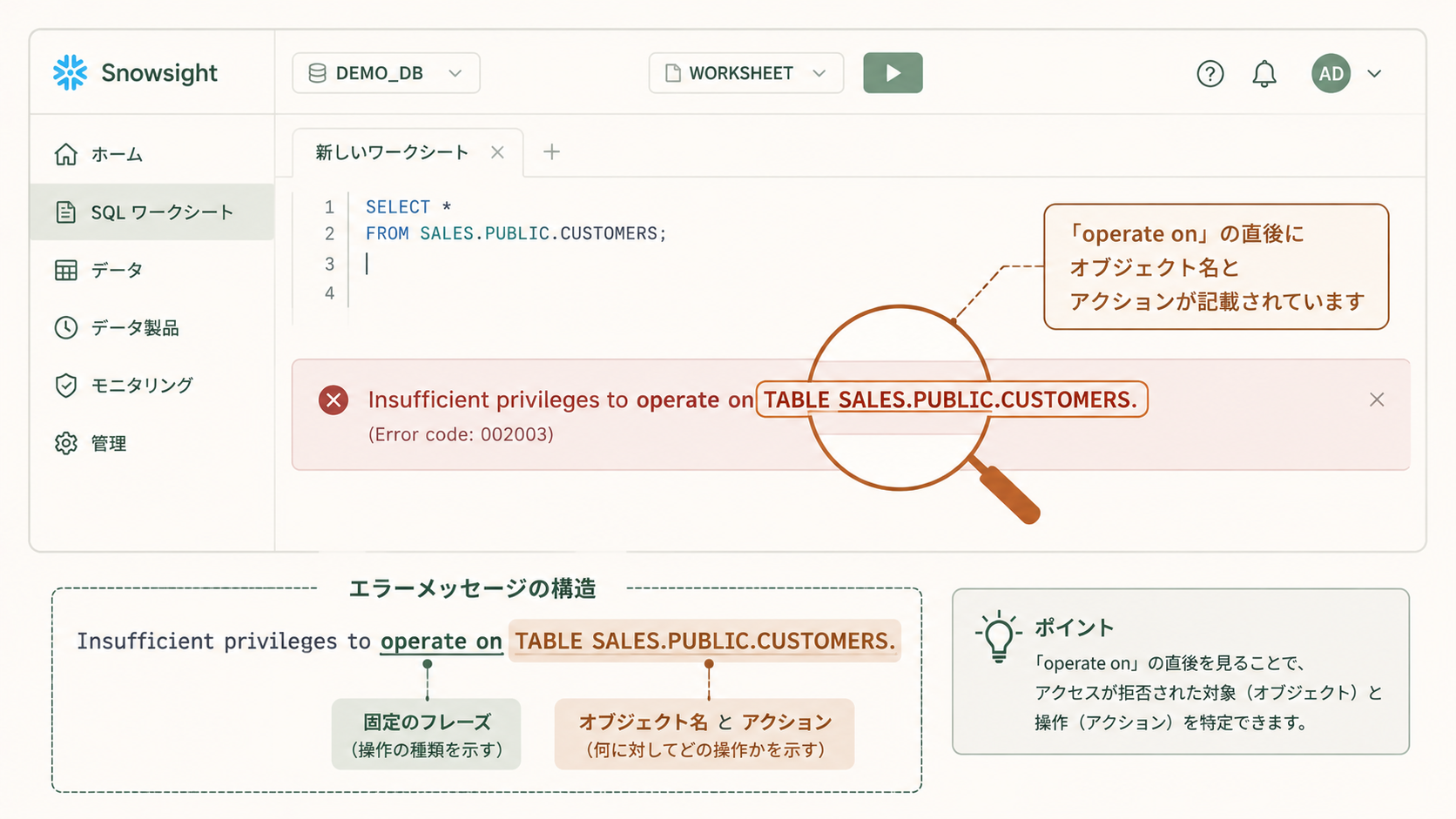Click the データ table grid icon
Viewport: 1456px width, 819px height.
point(66,270)
